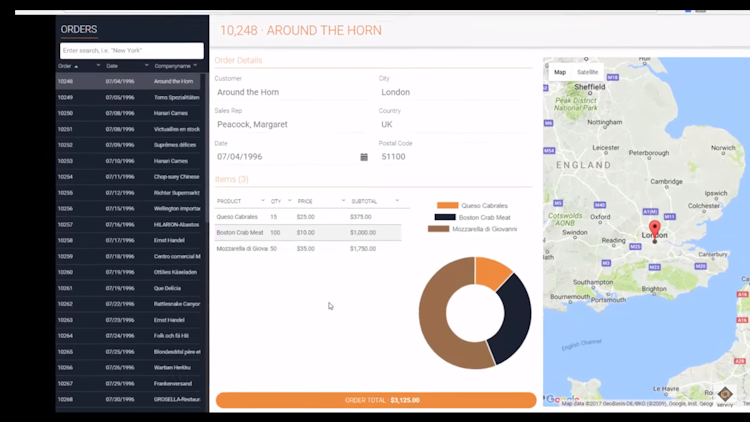This screenshot has height=422, width=750.
Task: Click the Sales Rep field
Action: pos(290,124)
